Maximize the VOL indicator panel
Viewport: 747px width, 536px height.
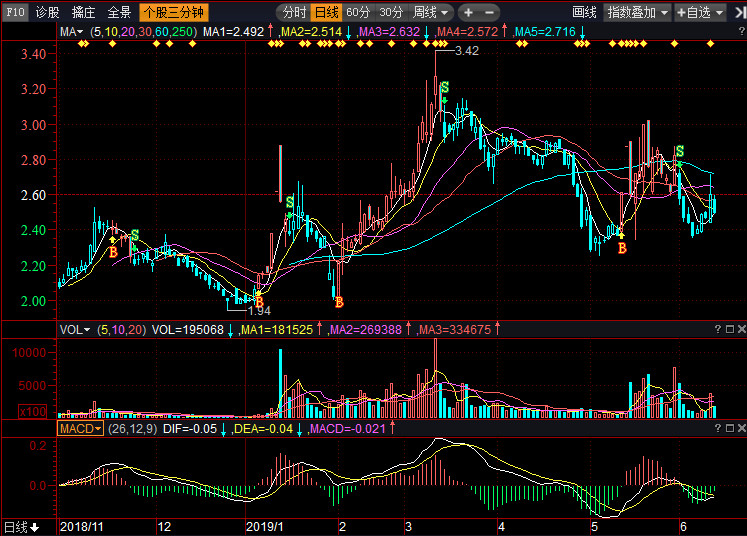(x=728, y=329)
